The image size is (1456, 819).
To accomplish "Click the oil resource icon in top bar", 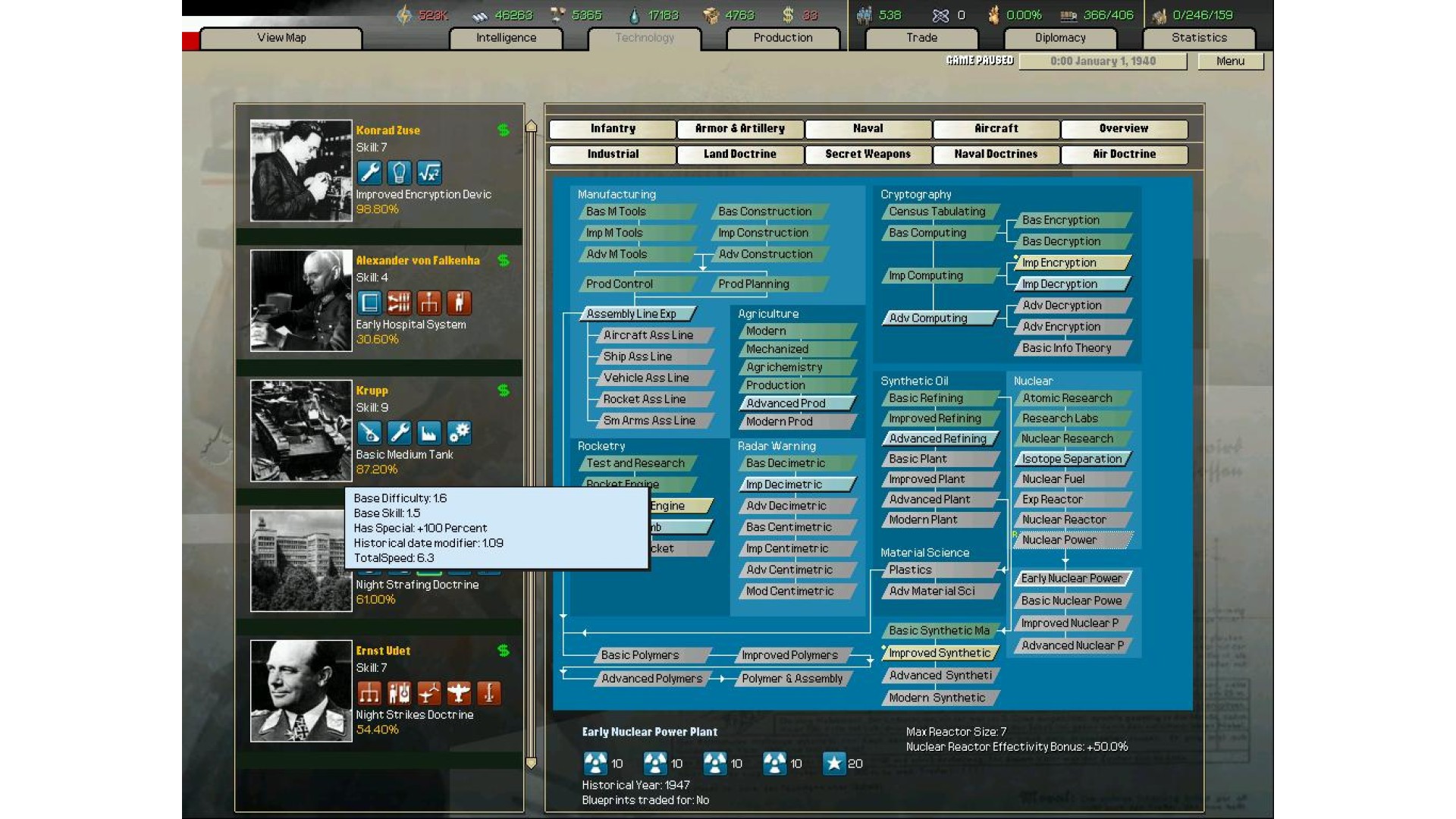I will tap(635, 15).
